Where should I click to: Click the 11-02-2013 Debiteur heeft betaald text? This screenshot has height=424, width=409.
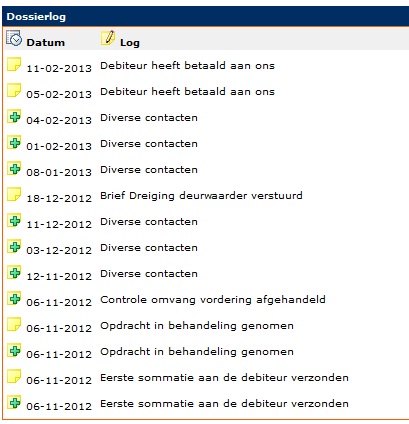point(187,65)
